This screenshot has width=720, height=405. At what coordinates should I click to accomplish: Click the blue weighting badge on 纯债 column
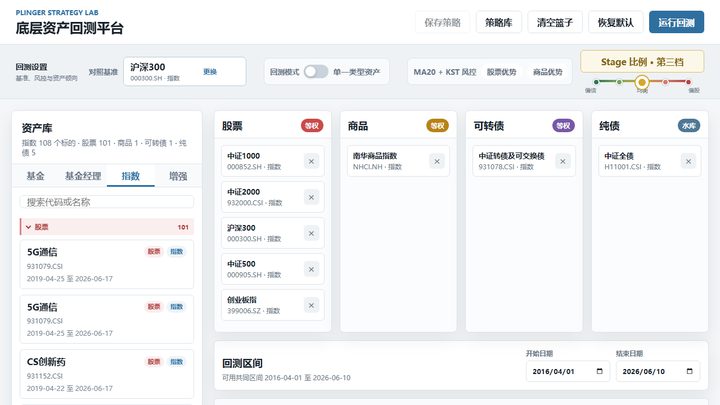point(689,126)
